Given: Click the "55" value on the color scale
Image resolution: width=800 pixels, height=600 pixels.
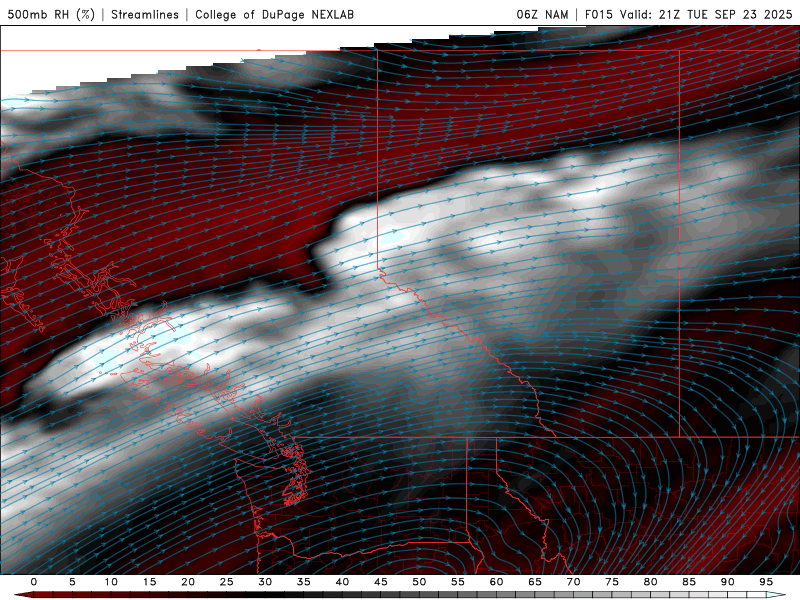Looking at the screenshot, I should 457,582.
